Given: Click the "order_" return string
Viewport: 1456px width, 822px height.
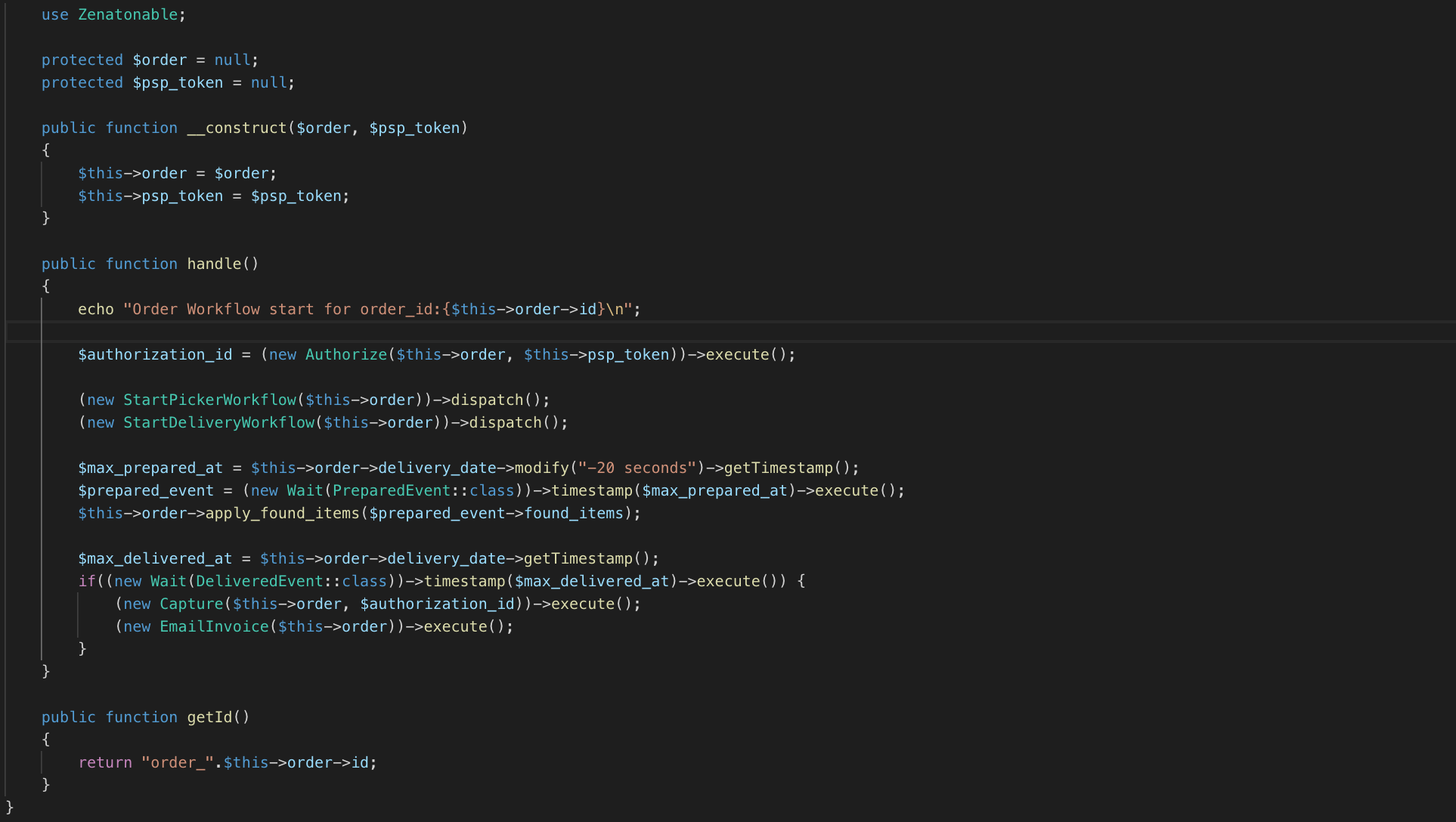Looking at the screenshot, I should (x=178, y=762).
